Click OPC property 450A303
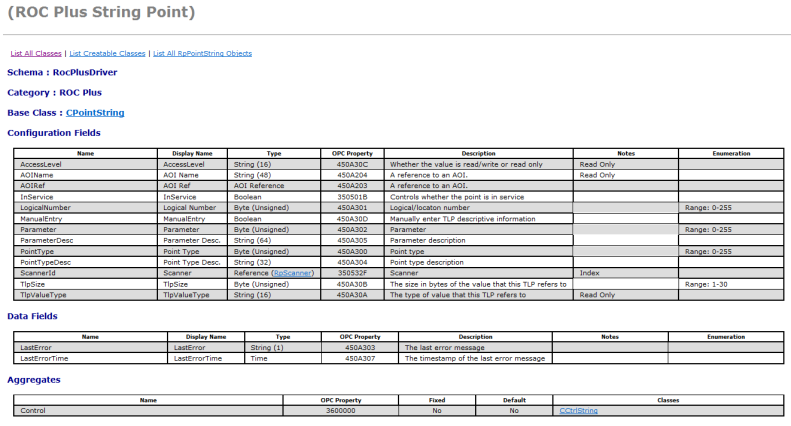The image size is (791, 426). [x=360, y=348]
